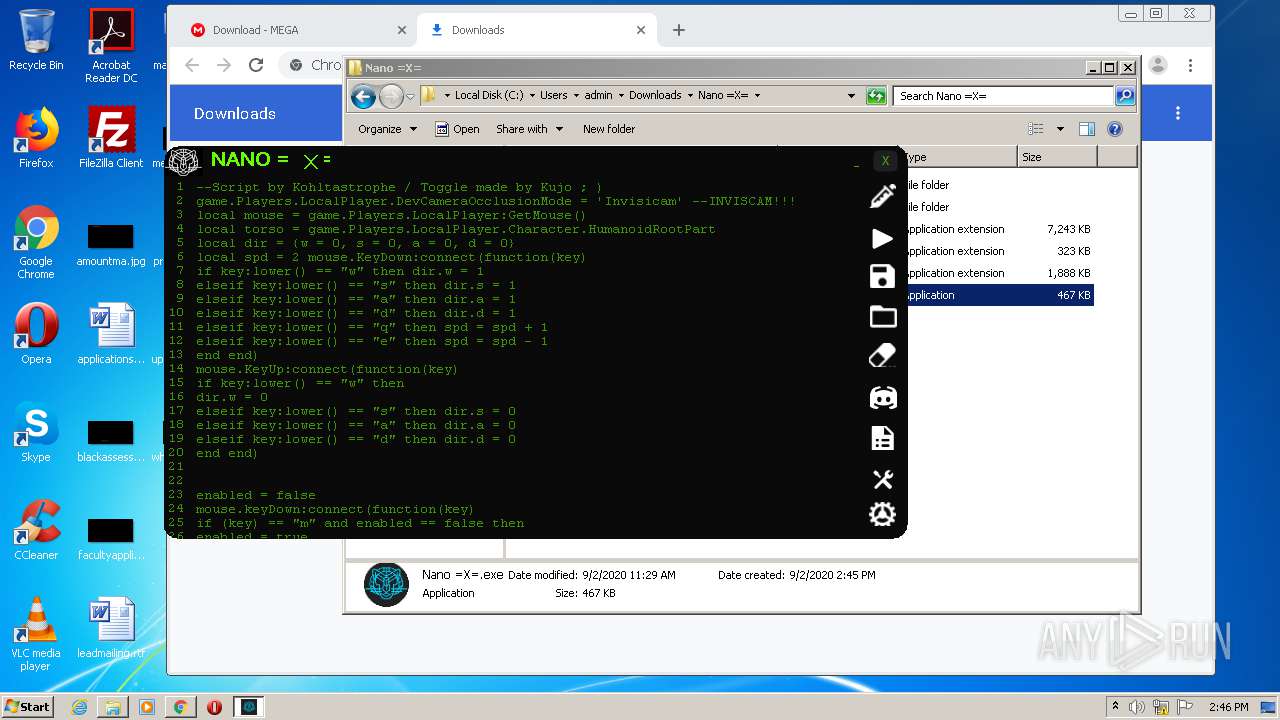The height and width of the screenshot is (720, 1280).
Task: Minimize Nano using the green dash
Action: [x=857, y=165]
